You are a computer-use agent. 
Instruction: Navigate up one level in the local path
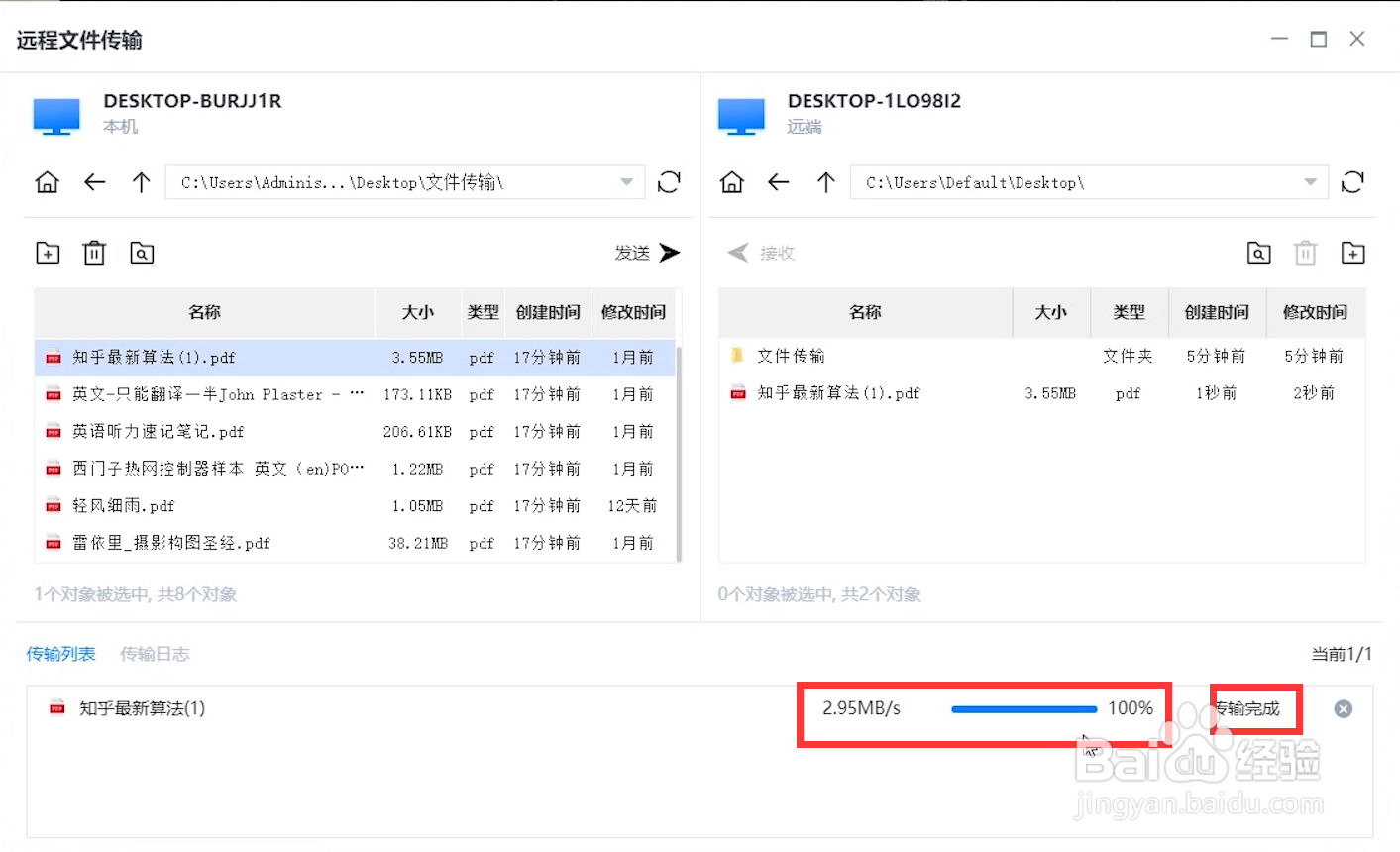pyautogui.click(x=141, y=182)
